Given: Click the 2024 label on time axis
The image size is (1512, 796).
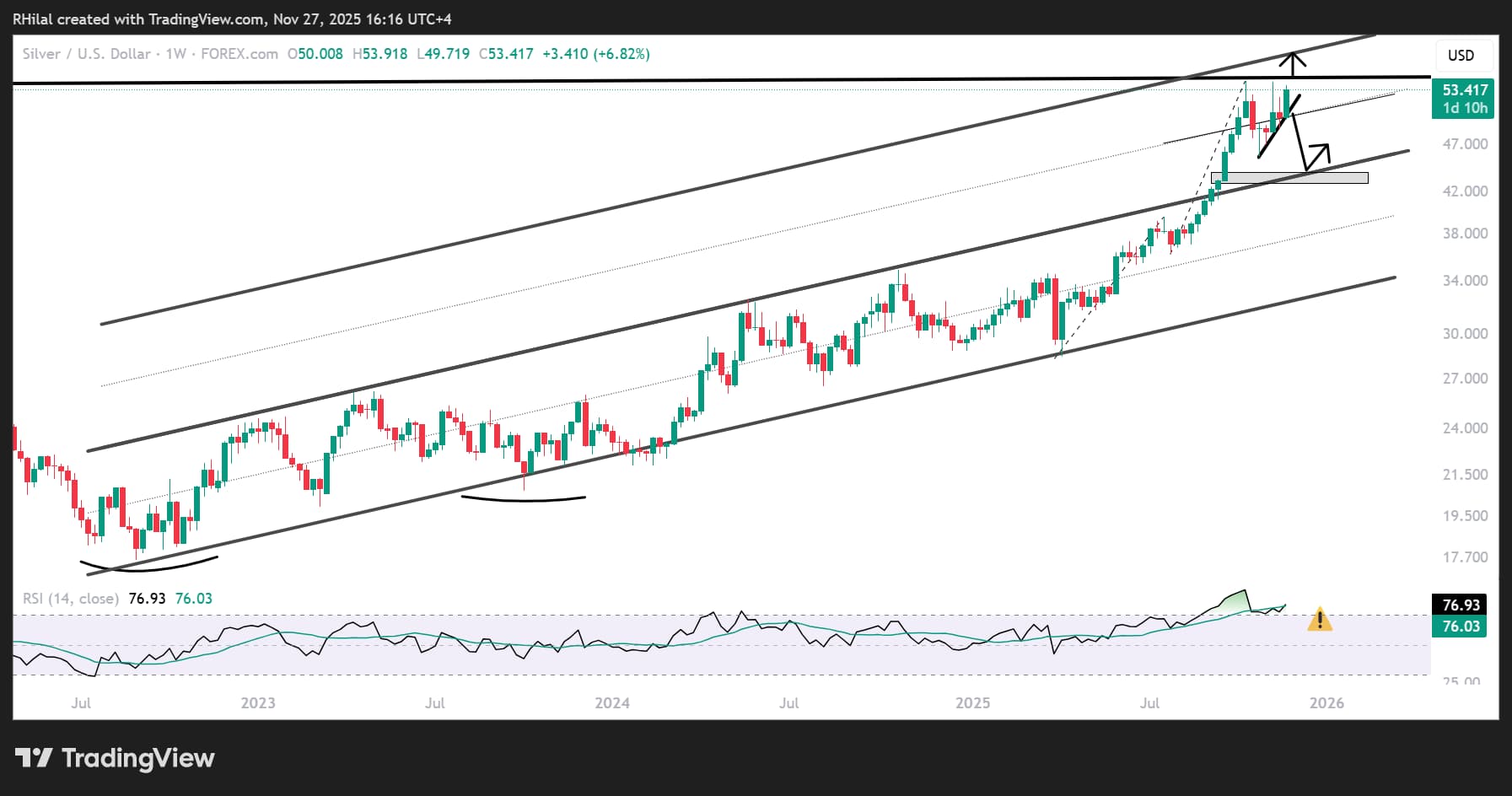Looking at the screenshot, I should click(611, 703).
